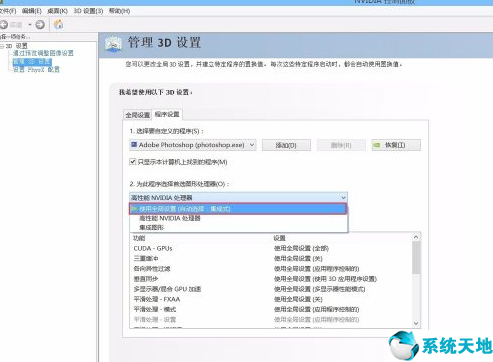Switch to the 全局设置 tab
Viewport: 493px width, 362px height.
point(137,115)
